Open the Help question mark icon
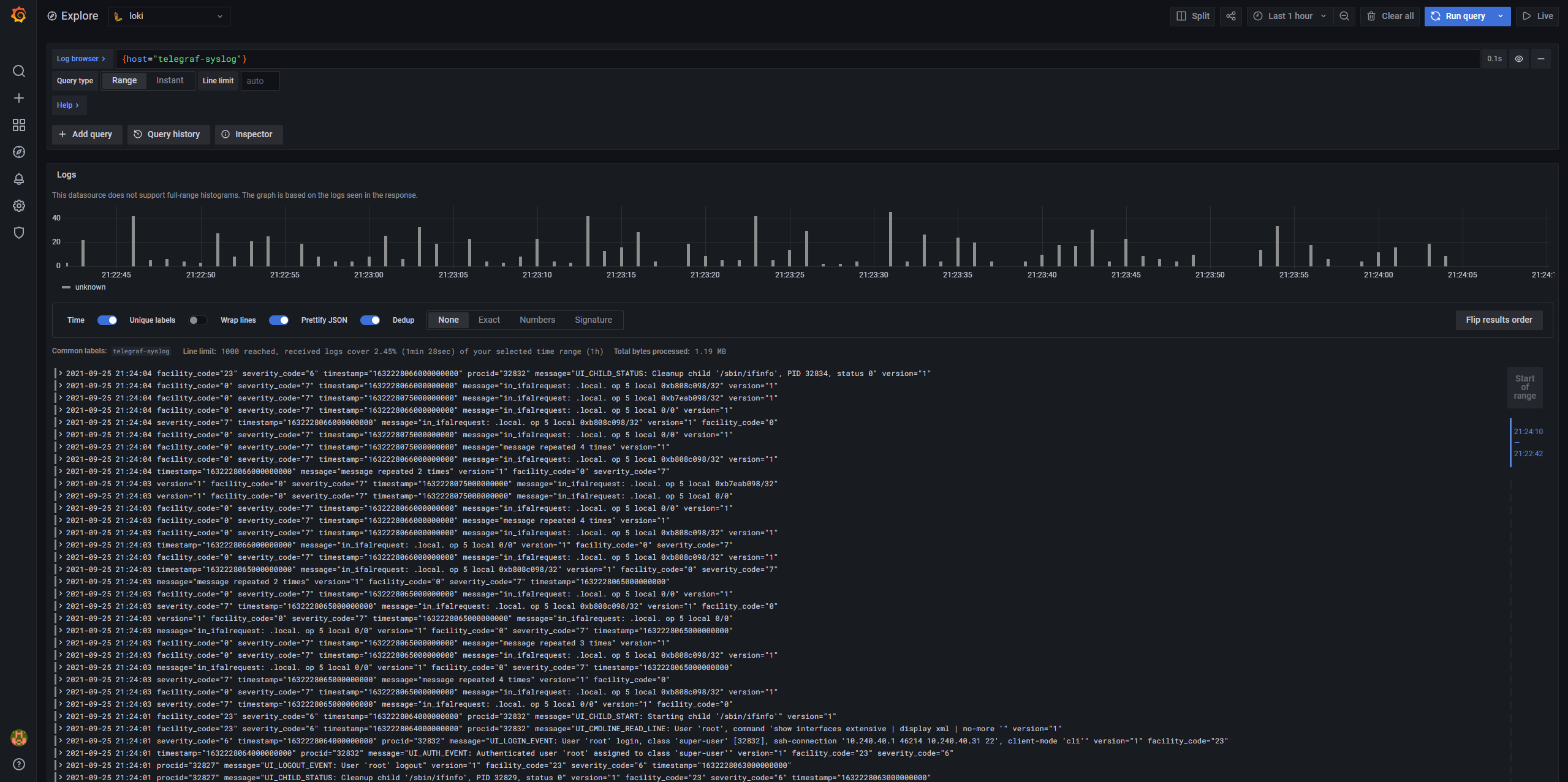The height and width of the screenshot is (782, 1568). [19, 764]
